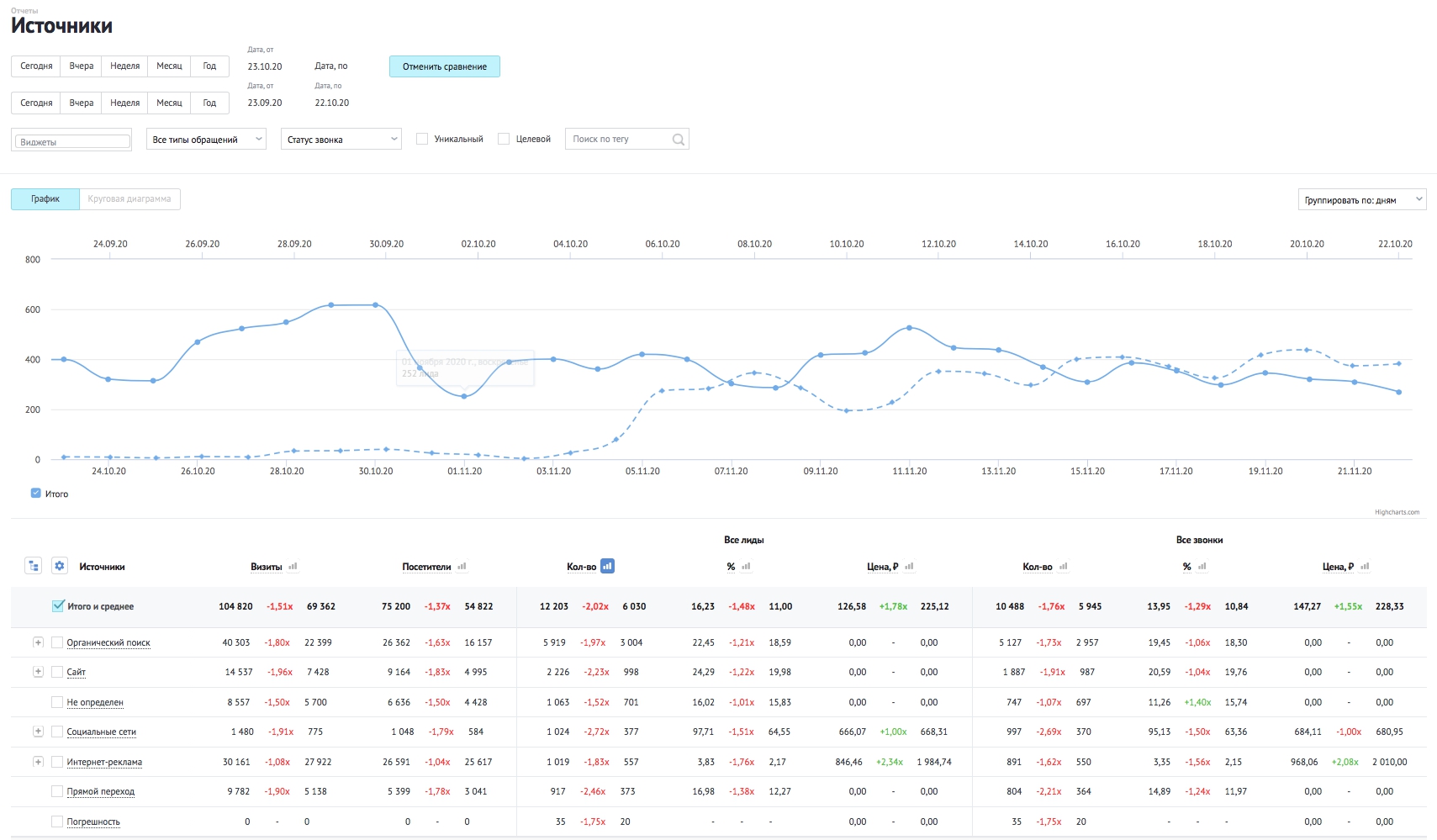The width and height of the screenshot is (1437, 840).
Task: Click the call price value 2 010,00
Action: click(x=1390, y=762)
